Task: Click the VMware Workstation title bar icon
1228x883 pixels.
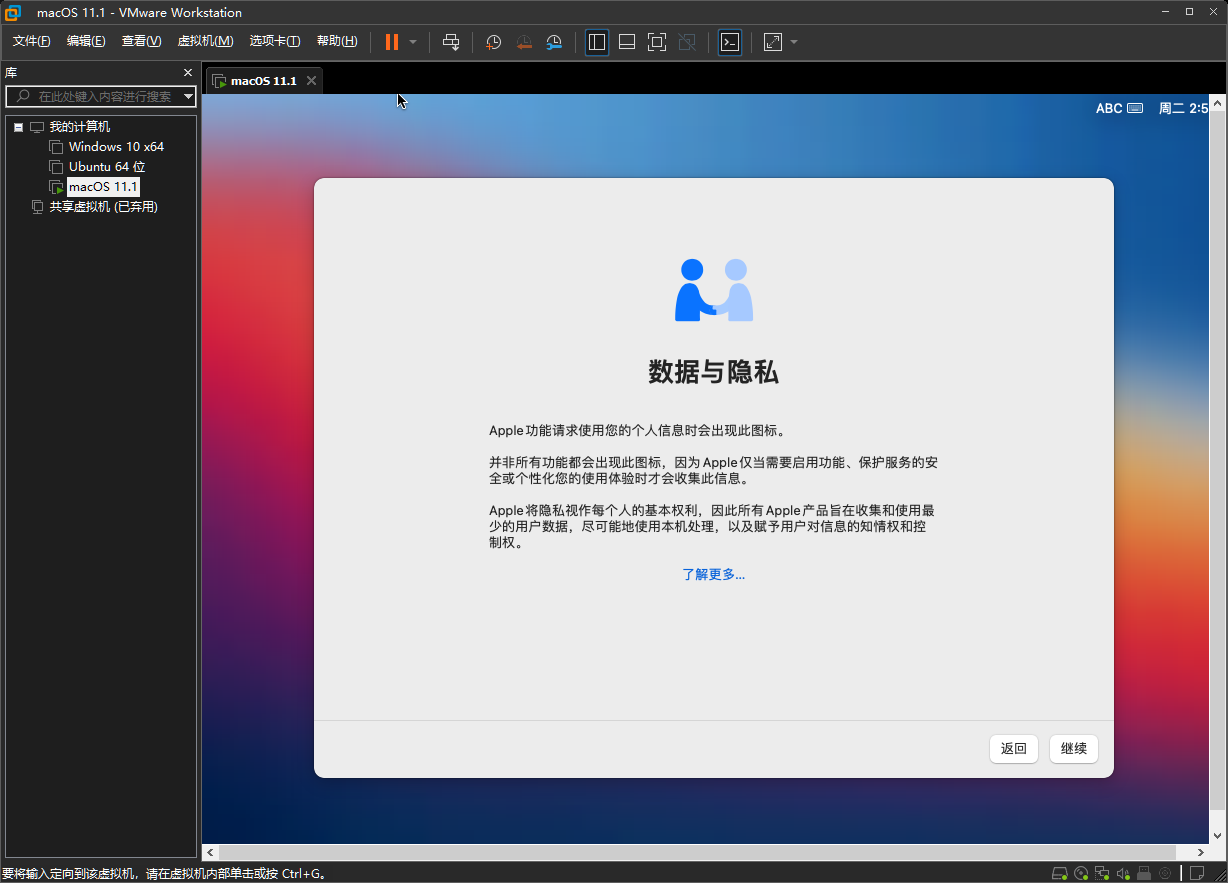Action: pos(14,12)
